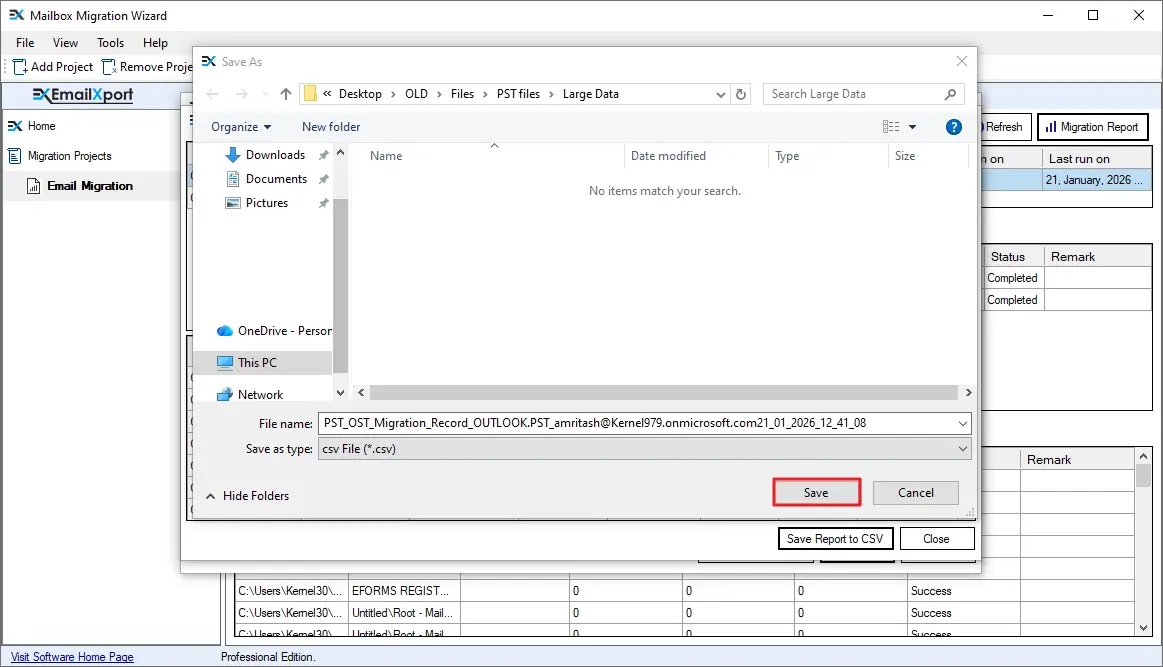The image size is (1163, 667).
Task: Open the Tools menu
Action: (110, 43)
